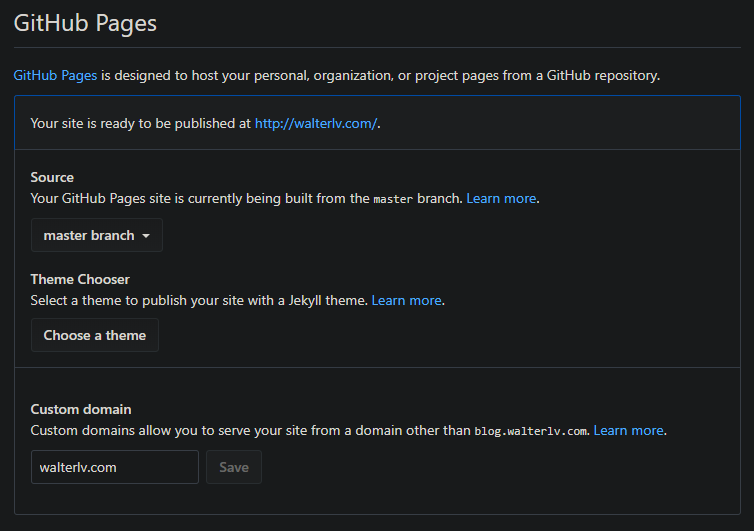This screenshot has width=754, height=531.
Task: Expand the master branch dropdown
Action: (x=97, y=235)
